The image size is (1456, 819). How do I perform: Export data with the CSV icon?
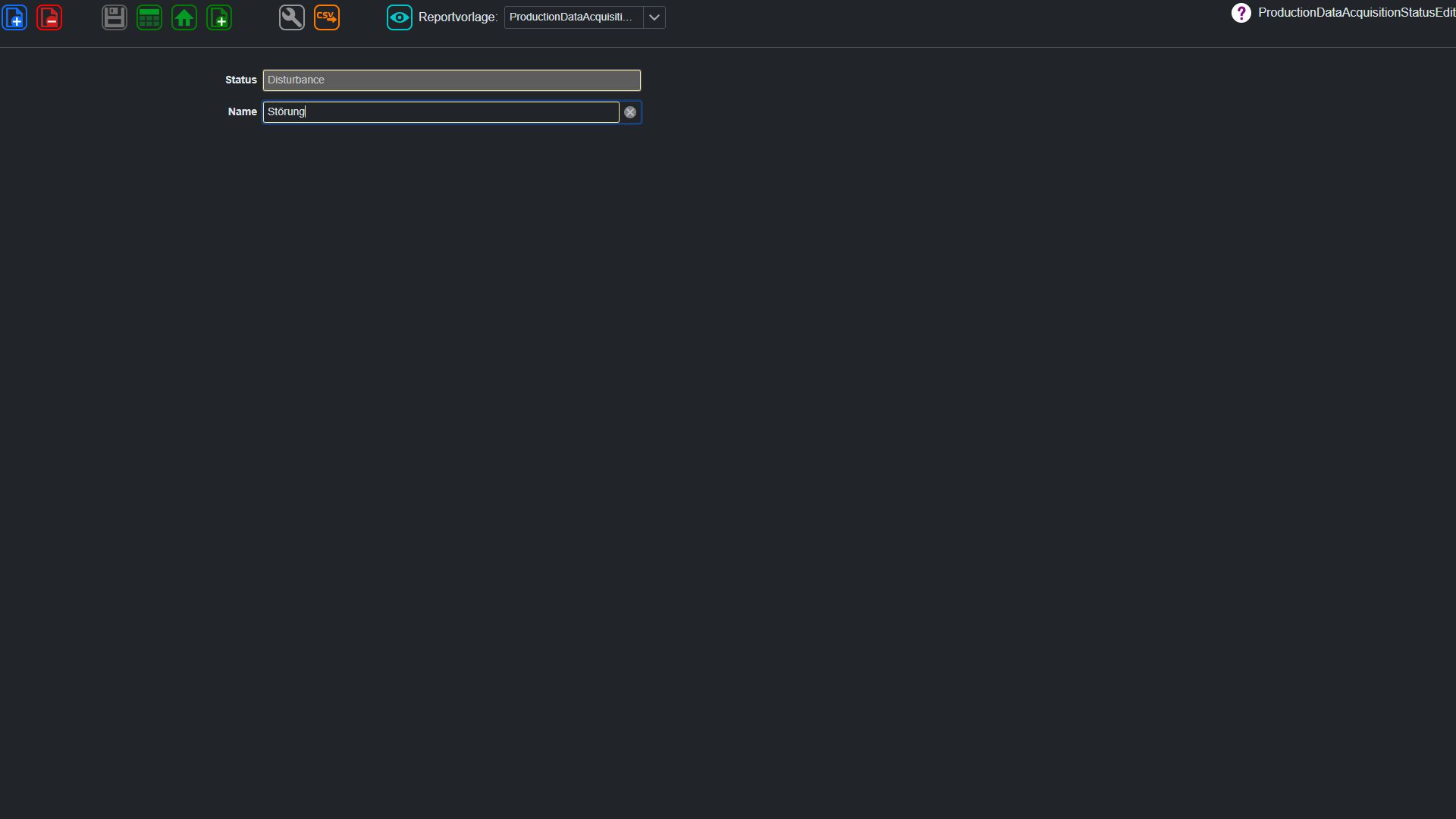point(327,17)
